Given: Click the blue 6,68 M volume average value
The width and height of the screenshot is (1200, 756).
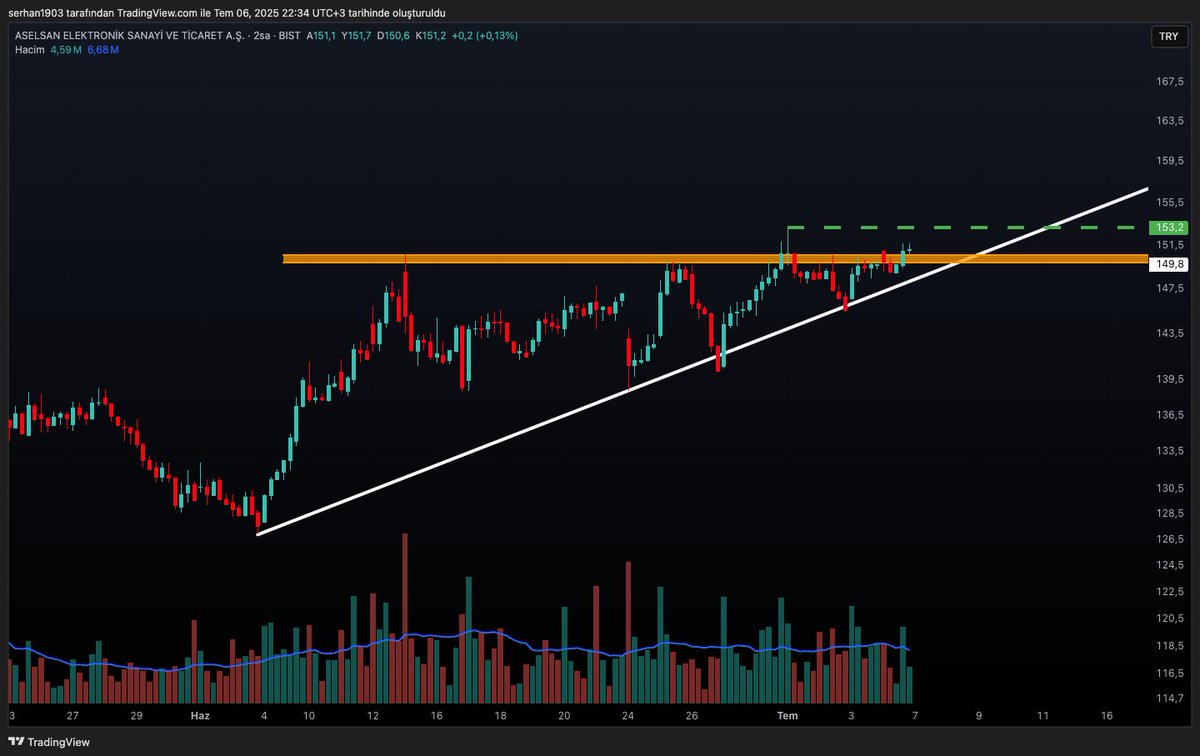Looking at the screenshot, I should tap(103, 49).
